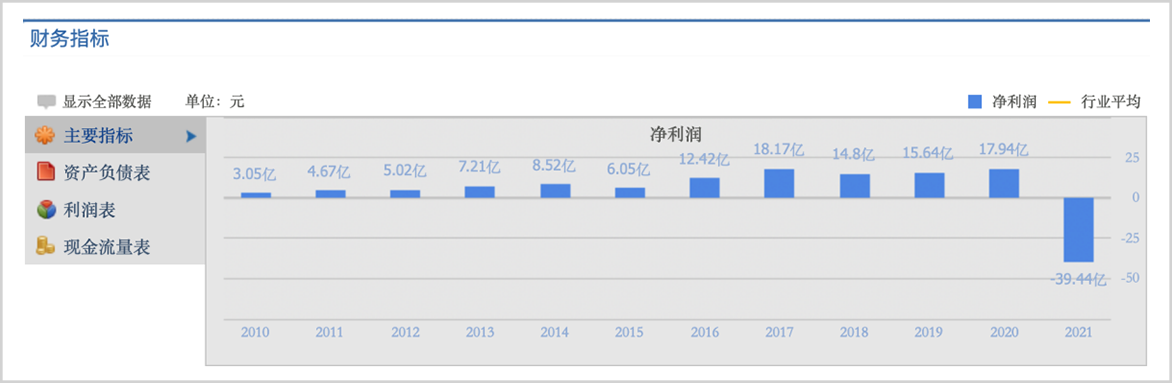Click the 6.05亿 data label
1172x383 pixels.
[629, 170]
